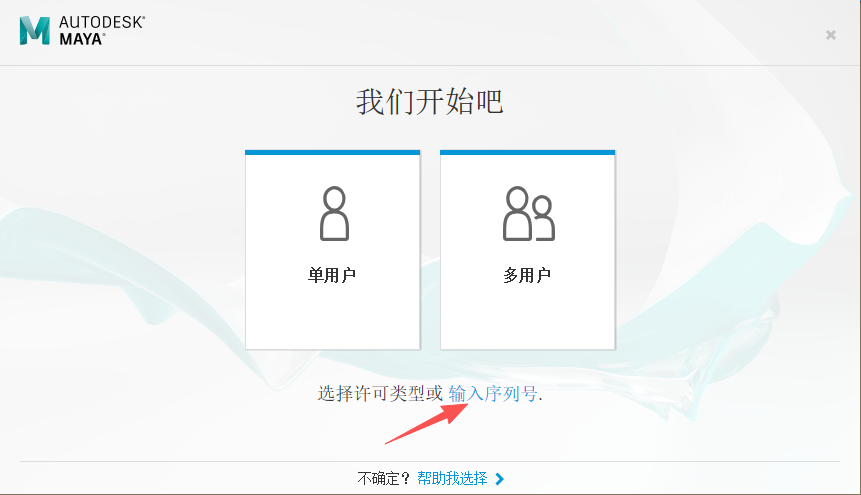Click the AUTODESK MAYA wordmark text

point(102,31)
